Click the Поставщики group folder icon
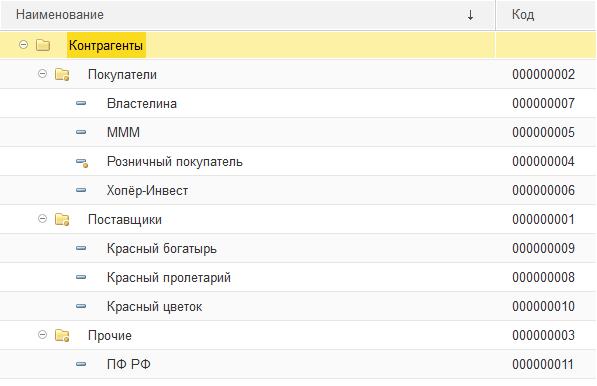Viewport: 597px width, 386px height. [62, 220]
